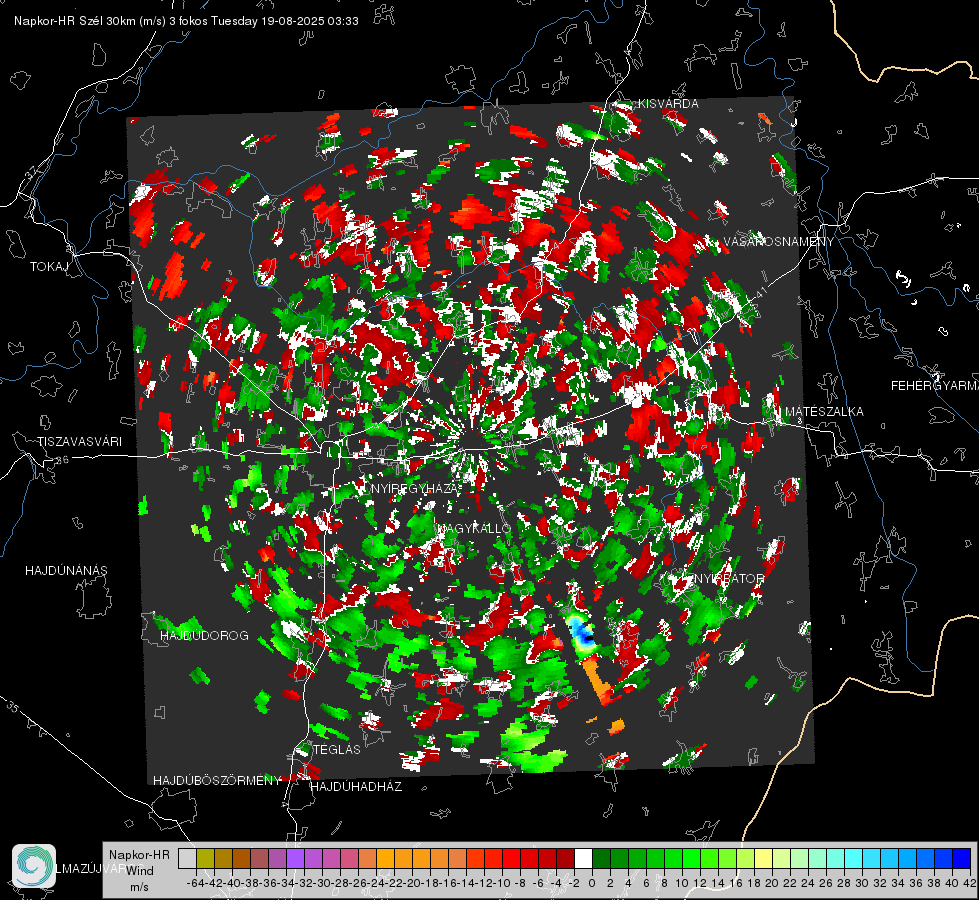Click the '-64' value on the legend scale
This screenshot has height=900, width=979.
(195, 883)
